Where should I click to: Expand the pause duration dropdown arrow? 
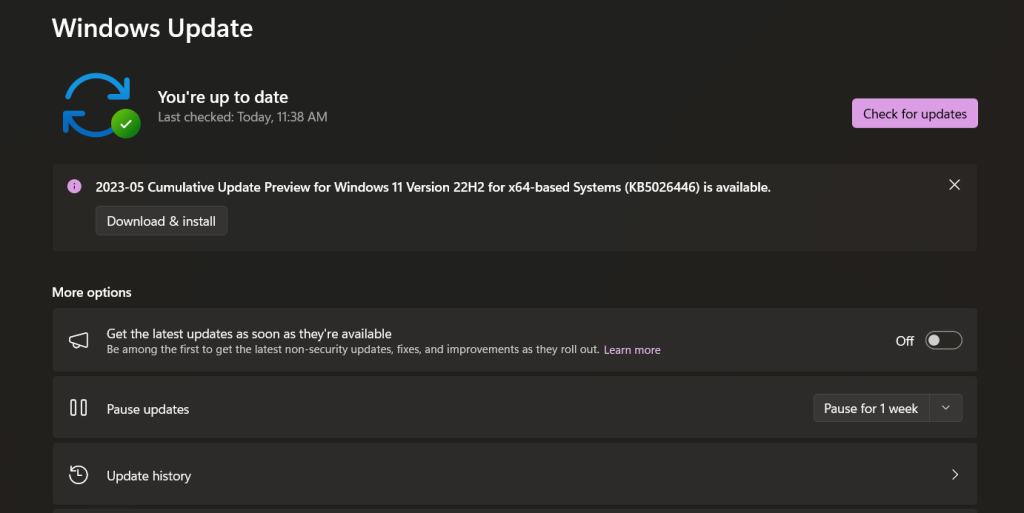(946, 409)
